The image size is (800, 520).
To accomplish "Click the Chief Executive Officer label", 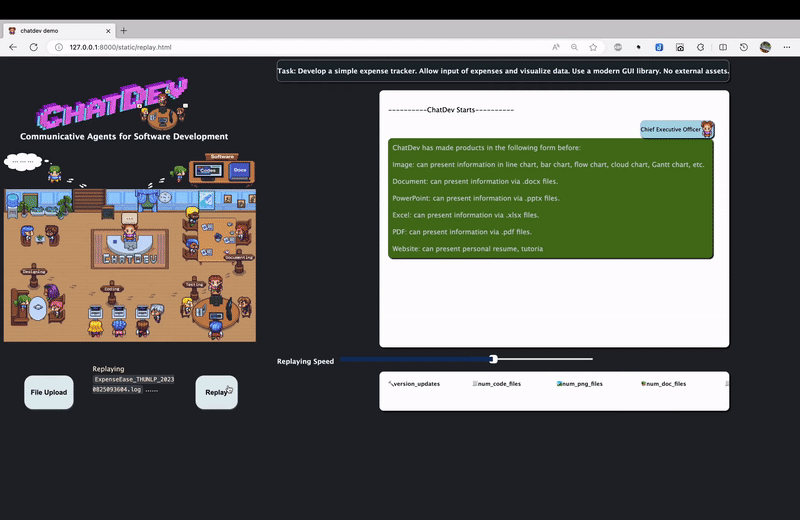I will 670,130.
